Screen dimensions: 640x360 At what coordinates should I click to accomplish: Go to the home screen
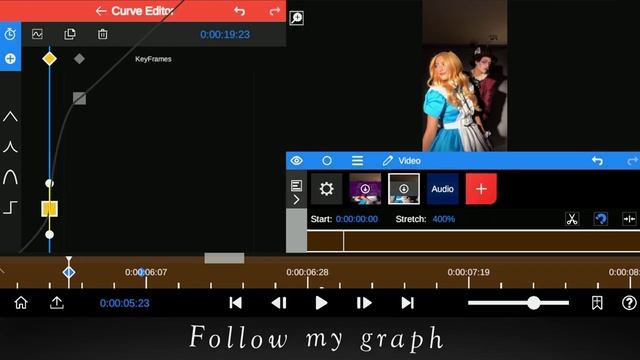pos(21,303)
